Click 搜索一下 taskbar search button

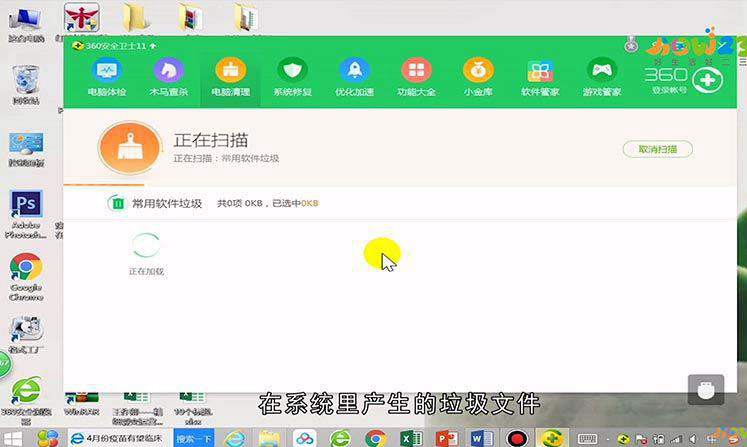(193, 438)
